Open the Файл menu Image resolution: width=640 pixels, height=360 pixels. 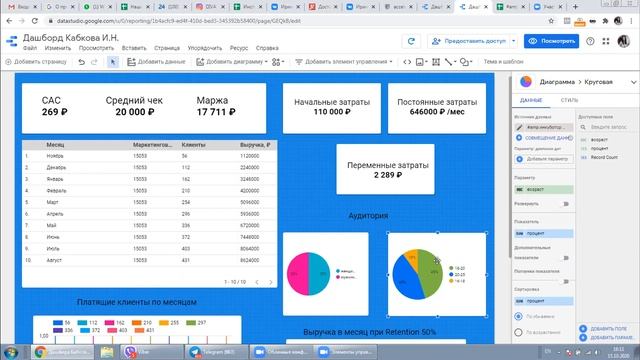point(30,48)
